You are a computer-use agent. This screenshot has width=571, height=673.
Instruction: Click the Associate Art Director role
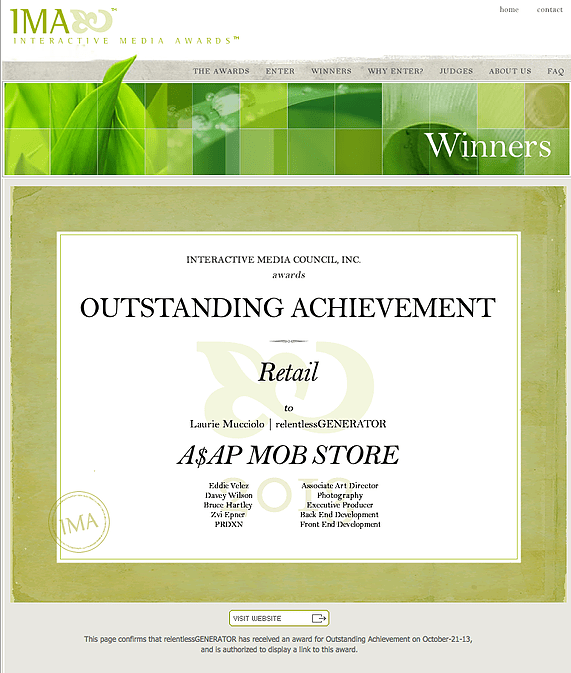click(x=340, y=485)
